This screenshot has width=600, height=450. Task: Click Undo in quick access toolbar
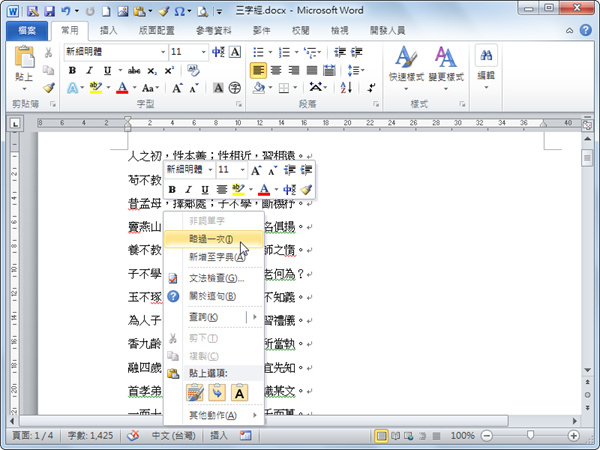(x=66, y=11)
